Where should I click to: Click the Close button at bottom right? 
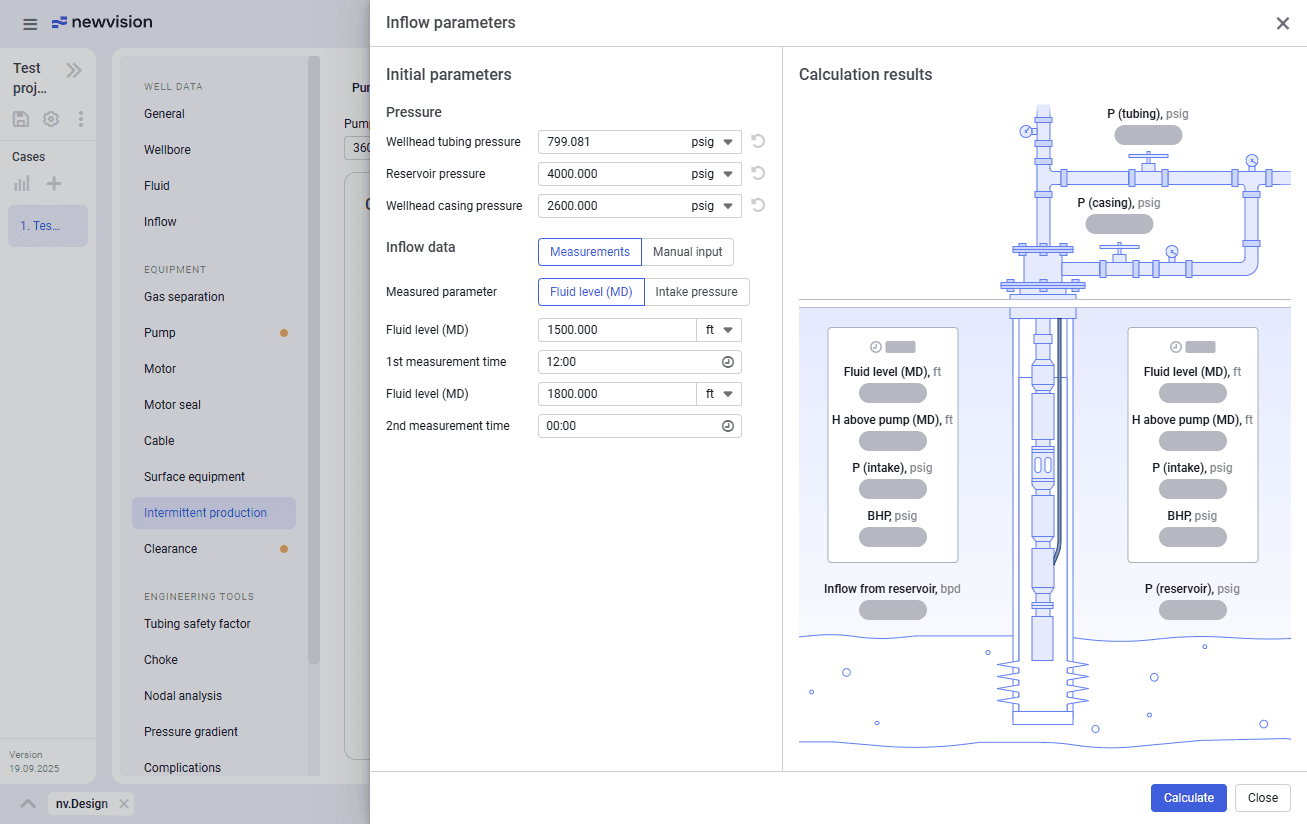tap(1263, 798)
